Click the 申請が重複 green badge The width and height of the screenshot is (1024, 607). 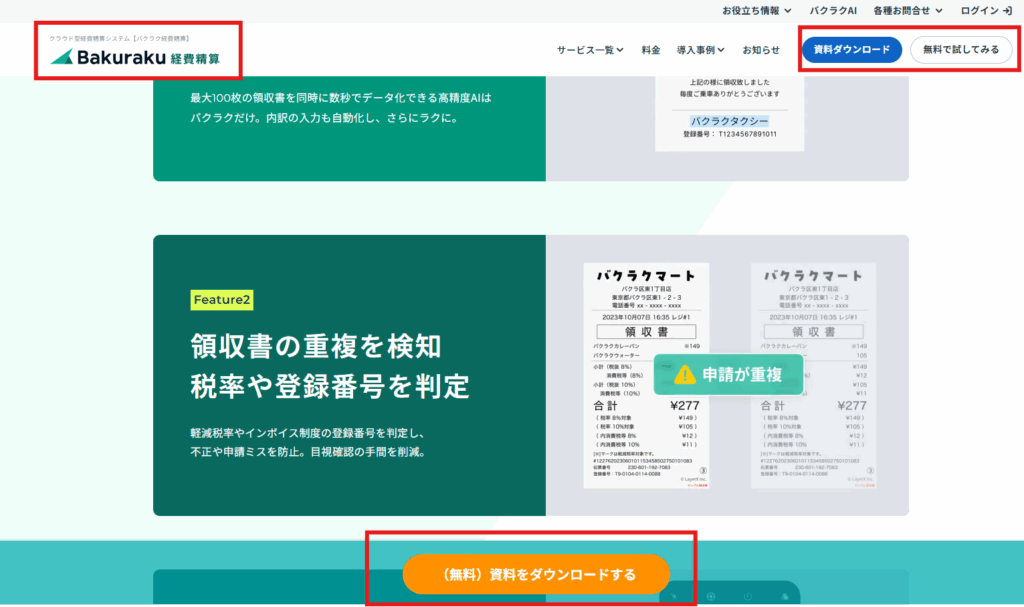click(728, 375)
